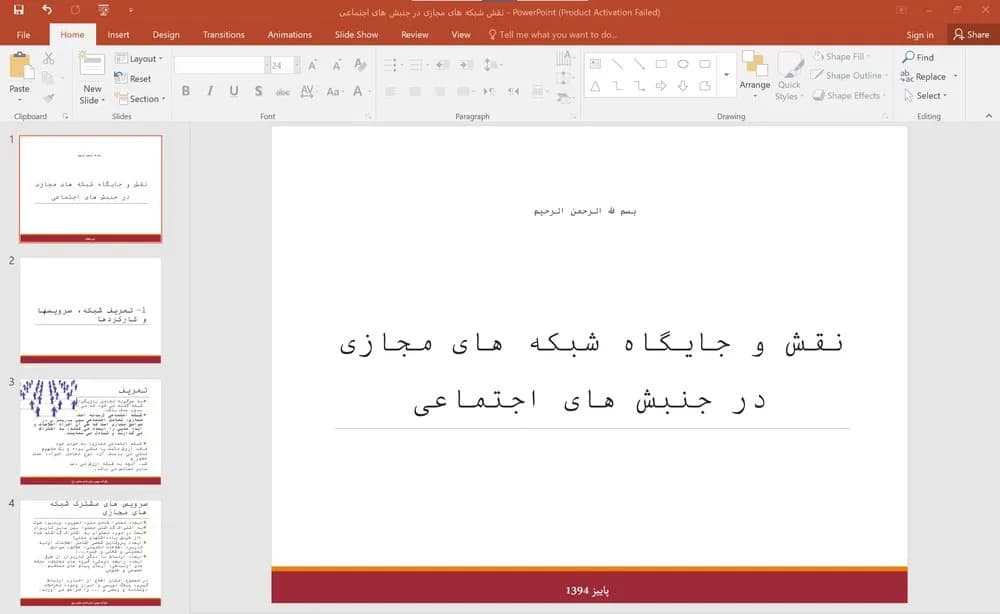
Task: Increase the list indent level
Action: coord(466,65)
